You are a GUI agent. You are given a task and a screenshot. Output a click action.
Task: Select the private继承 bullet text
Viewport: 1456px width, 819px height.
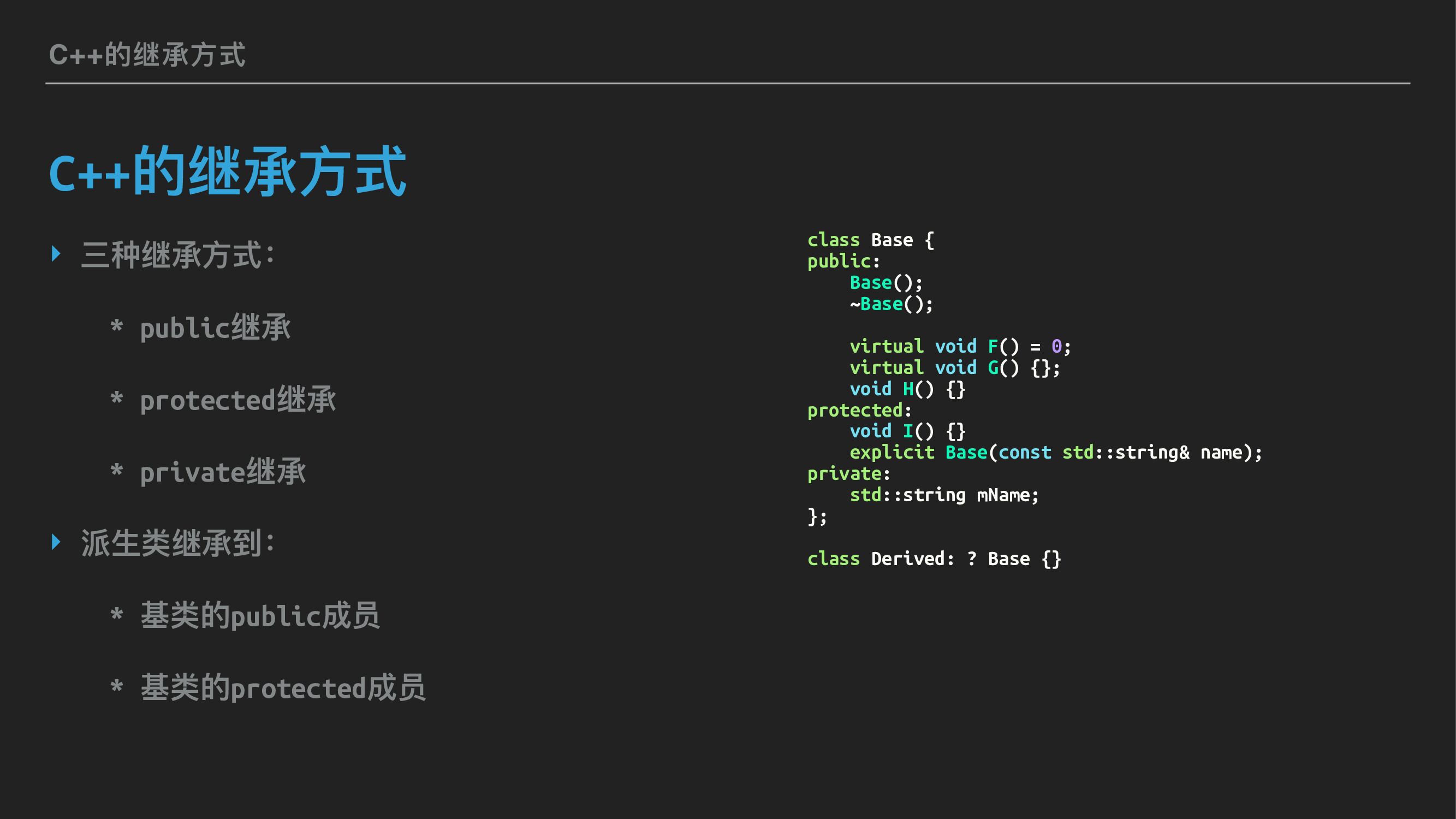[223, 471]
